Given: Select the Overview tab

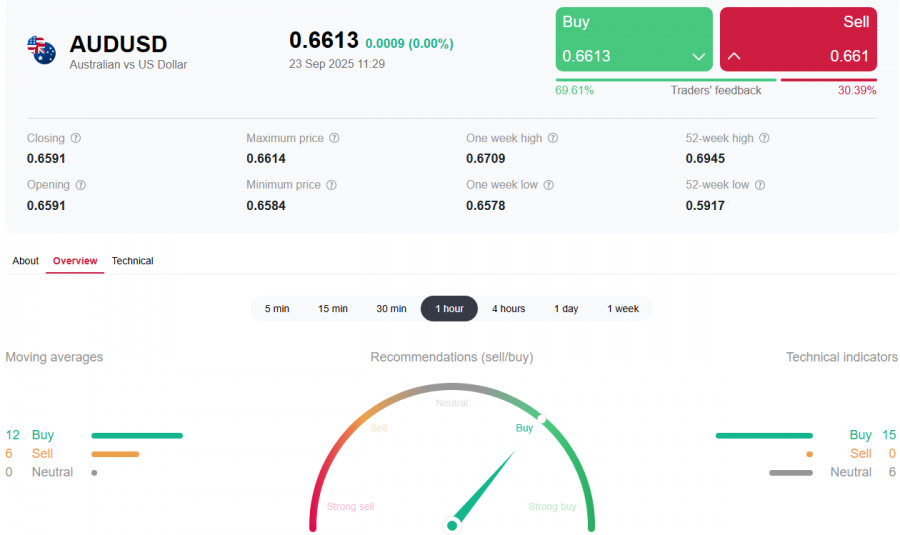Looking at the screenshot, I should 75,261.
